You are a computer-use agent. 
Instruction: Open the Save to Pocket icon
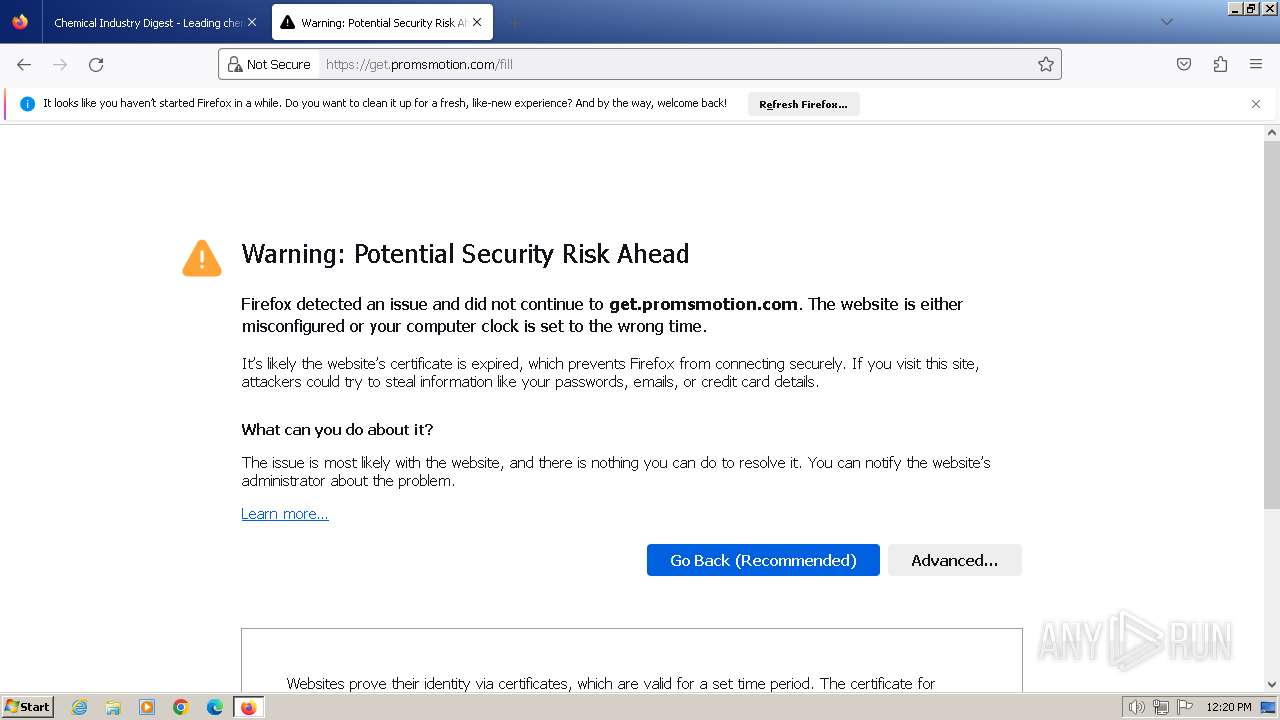[1184, 65]
